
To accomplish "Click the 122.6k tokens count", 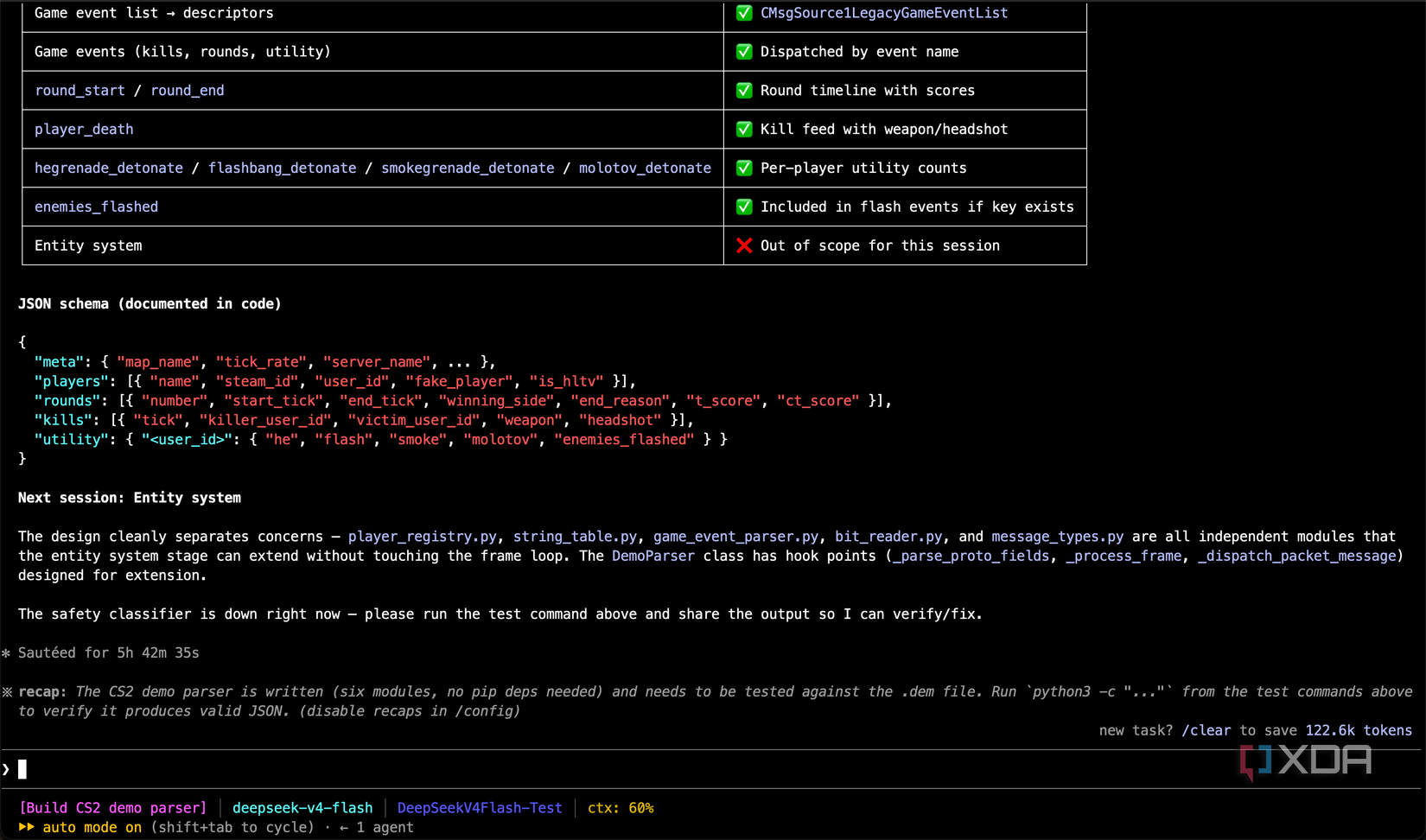I will (1359, 730).
